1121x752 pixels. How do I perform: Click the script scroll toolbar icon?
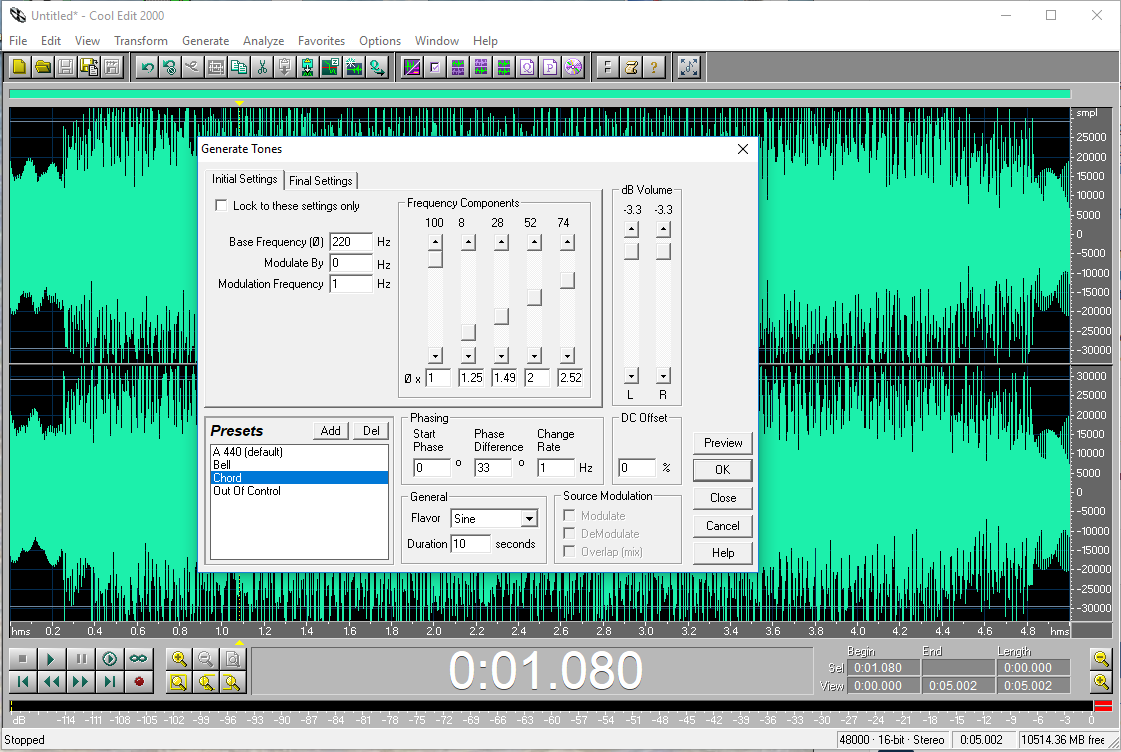pyautogui.click(x=631, y=67)
